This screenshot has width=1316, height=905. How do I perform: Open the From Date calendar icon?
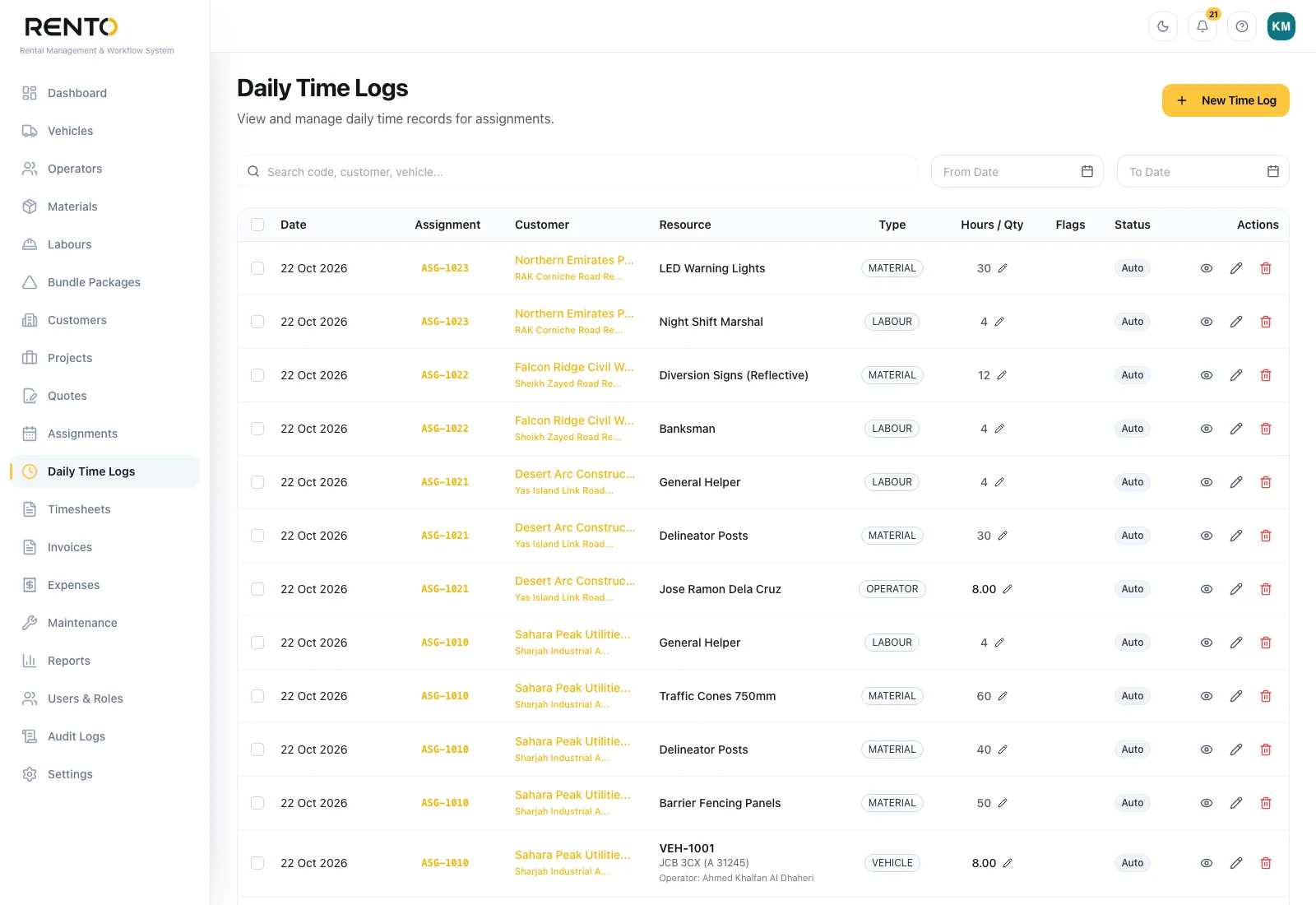click(x=1087, y=171)
